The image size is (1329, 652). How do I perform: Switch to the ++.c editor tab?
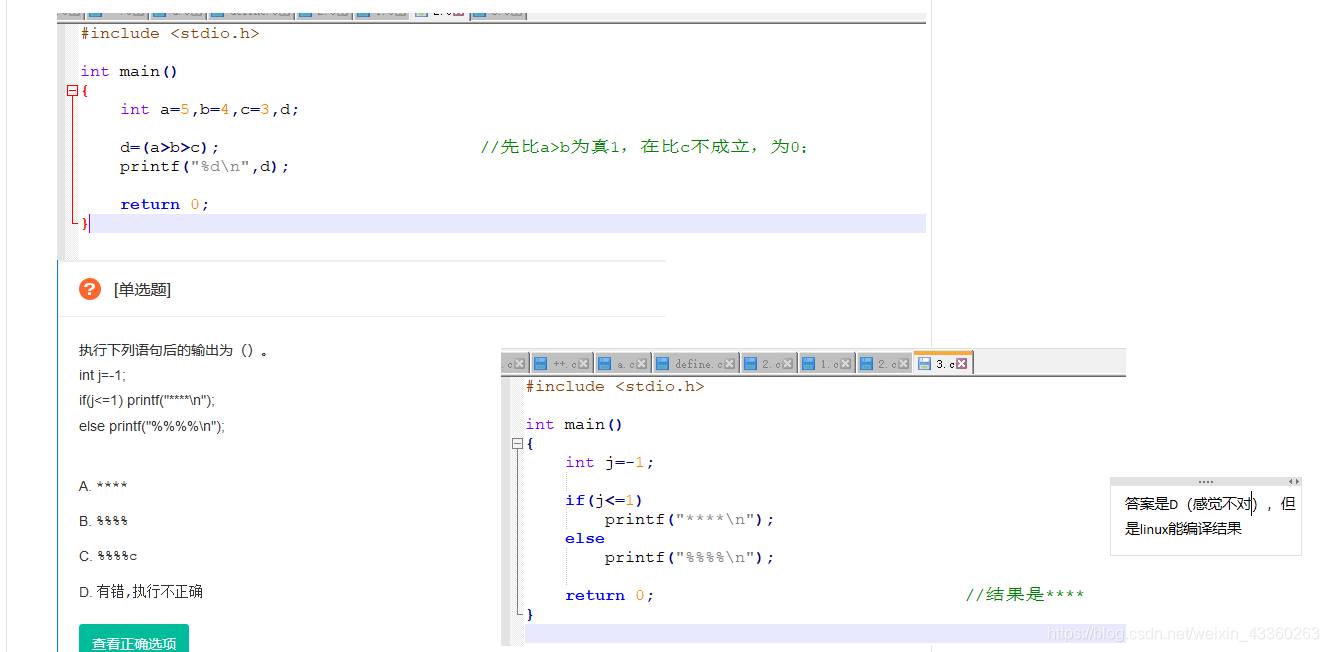[x=562, y=364]
